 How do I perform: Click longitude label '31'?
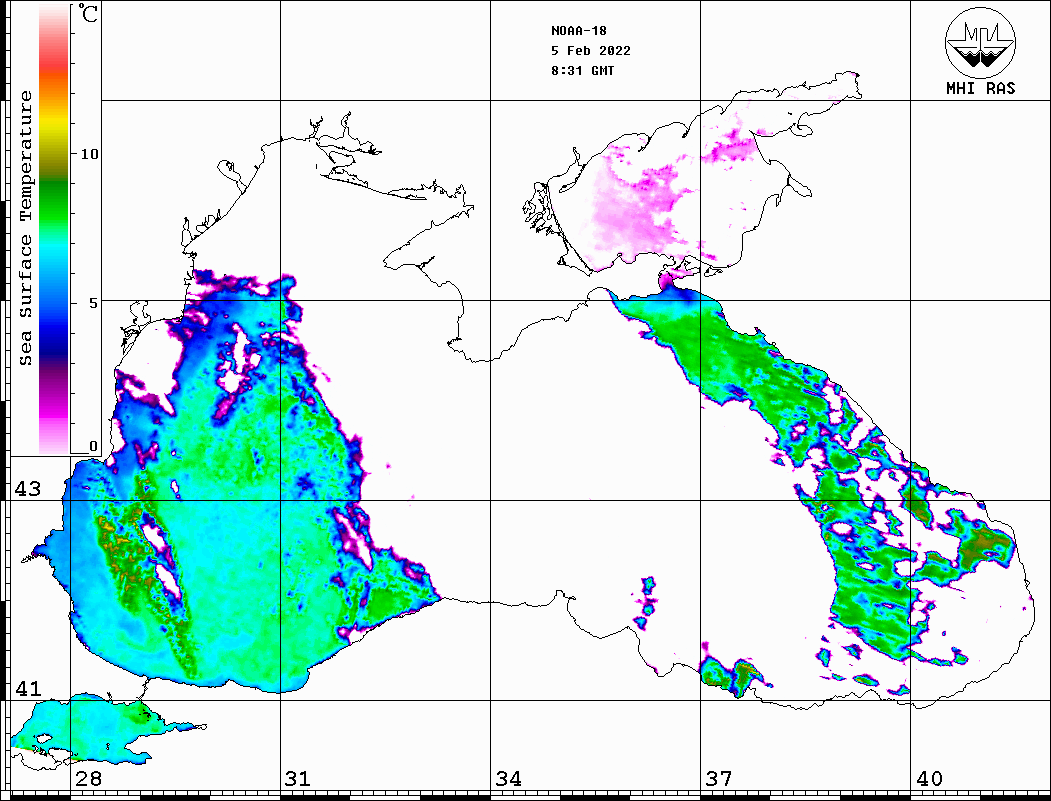[298, 779]
